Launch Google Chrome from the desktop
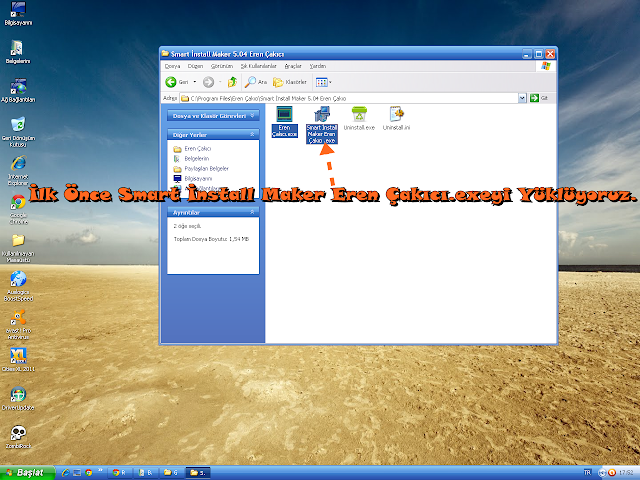This screenshot has height=480, width=640. click(x=18, y=209)
